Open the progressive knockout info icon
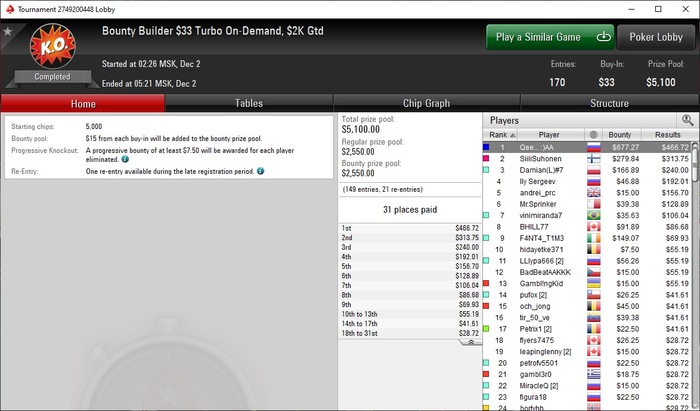The height and width of the screenshot is (411, 700). (x=125, y=159)
